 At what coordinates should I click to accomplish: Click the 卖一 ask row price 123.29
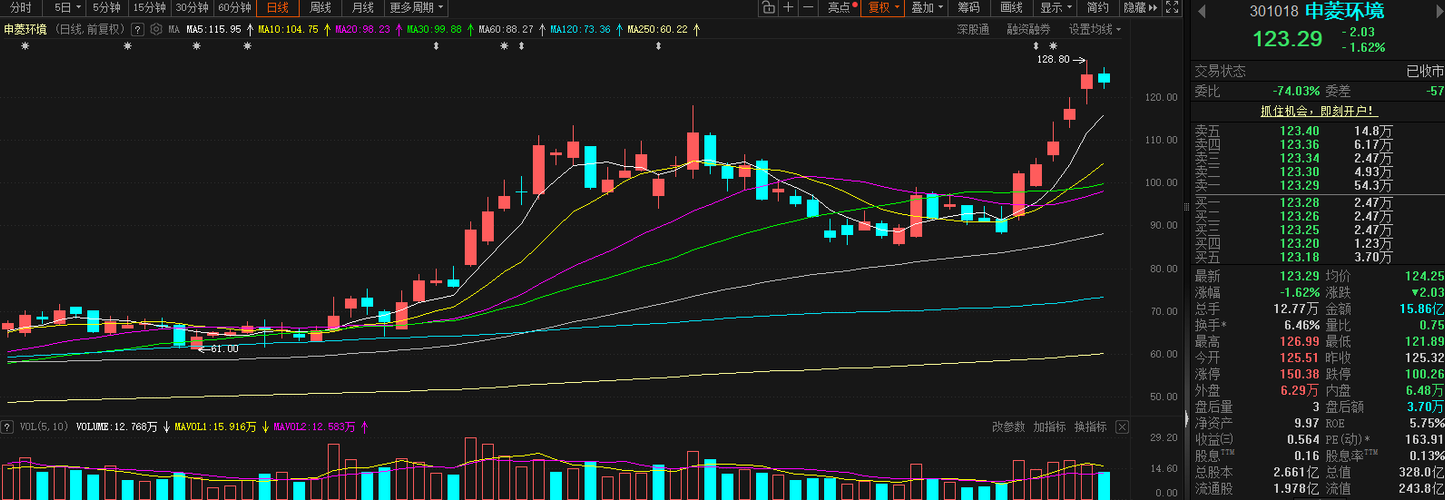[1299, 186]
